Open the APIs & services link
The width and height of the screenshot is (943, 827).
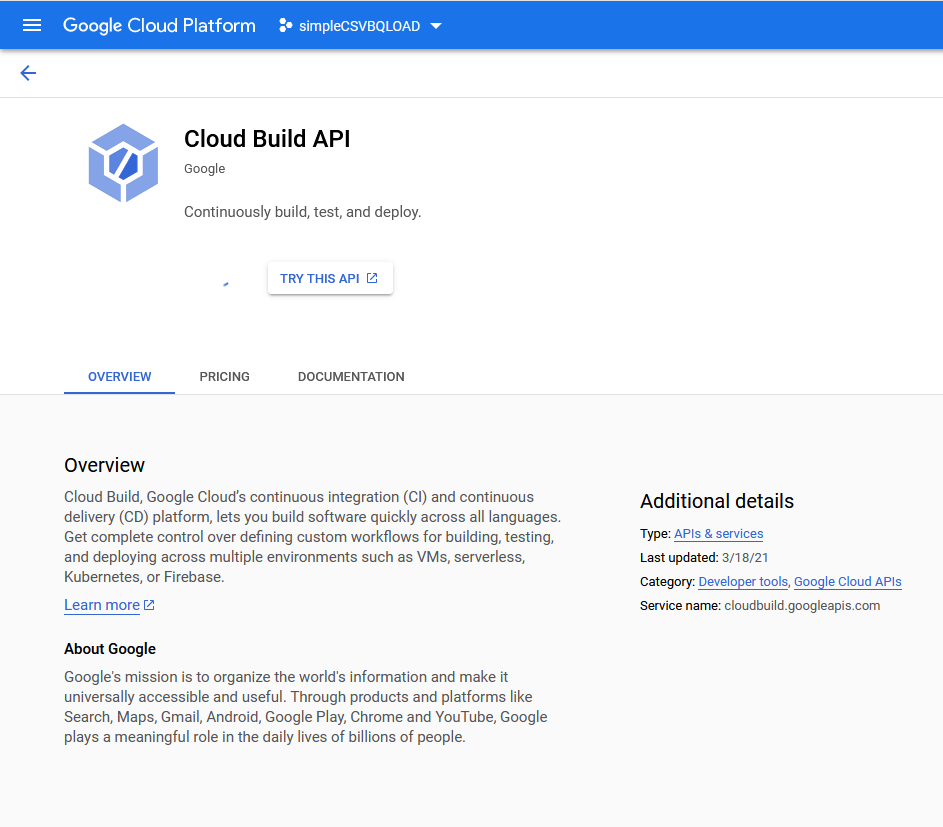point(719,533)
